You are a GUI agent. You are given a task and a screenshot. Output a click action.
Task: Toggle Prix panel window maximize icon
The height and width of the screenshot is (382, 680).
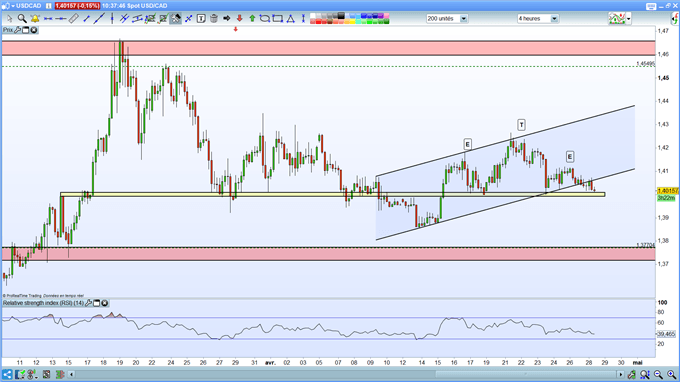tap(26, 30)
